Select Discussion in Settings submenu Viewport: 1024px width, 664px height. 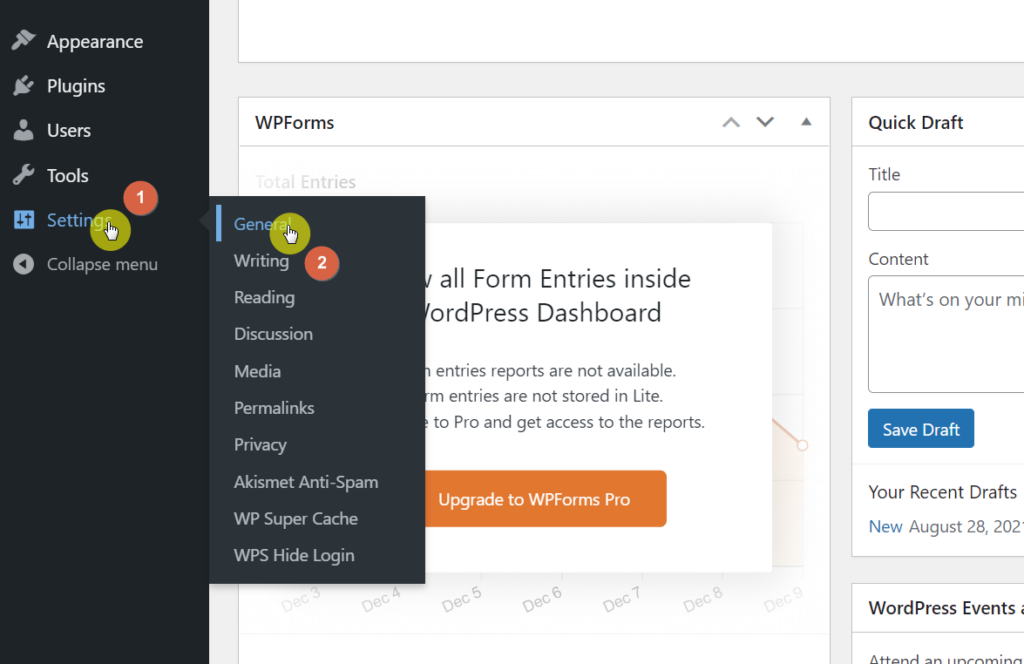[273, 334]
